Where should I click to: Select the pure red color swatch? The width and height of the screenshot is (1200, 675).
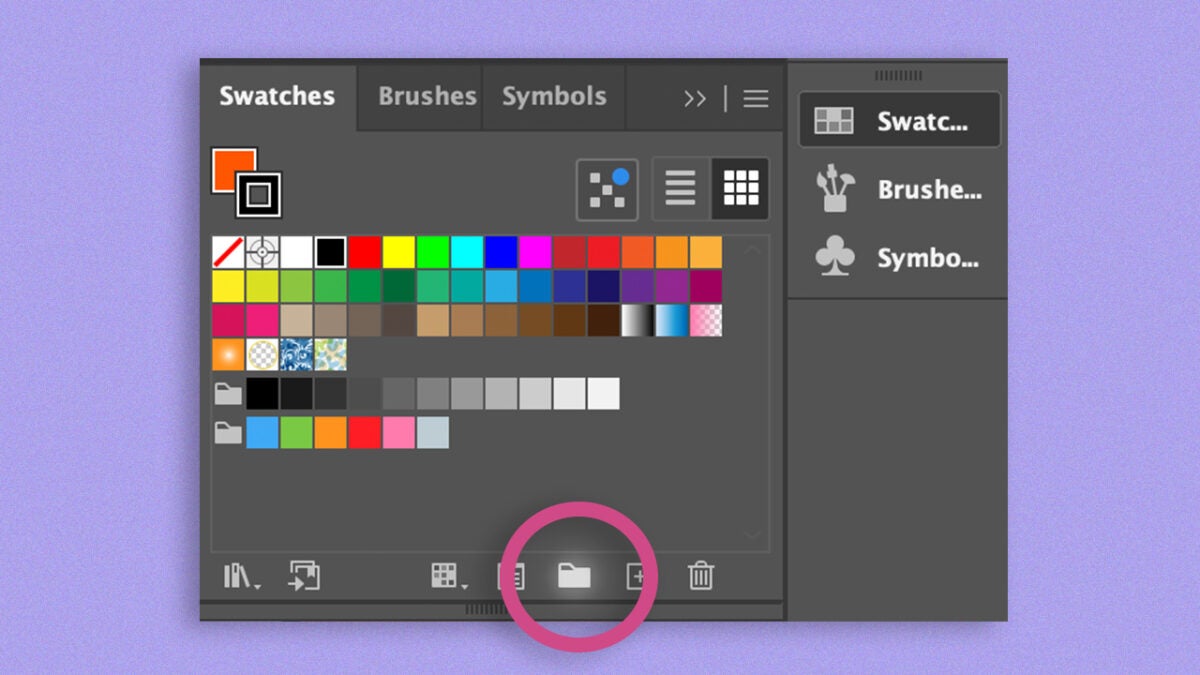coord(365,252)
